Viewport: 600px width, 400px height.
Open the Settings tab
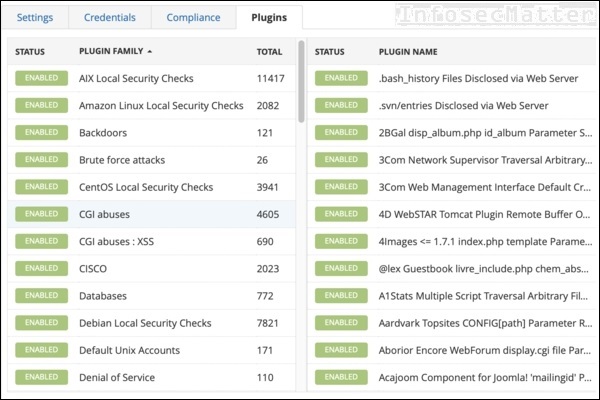coord(35,17)
